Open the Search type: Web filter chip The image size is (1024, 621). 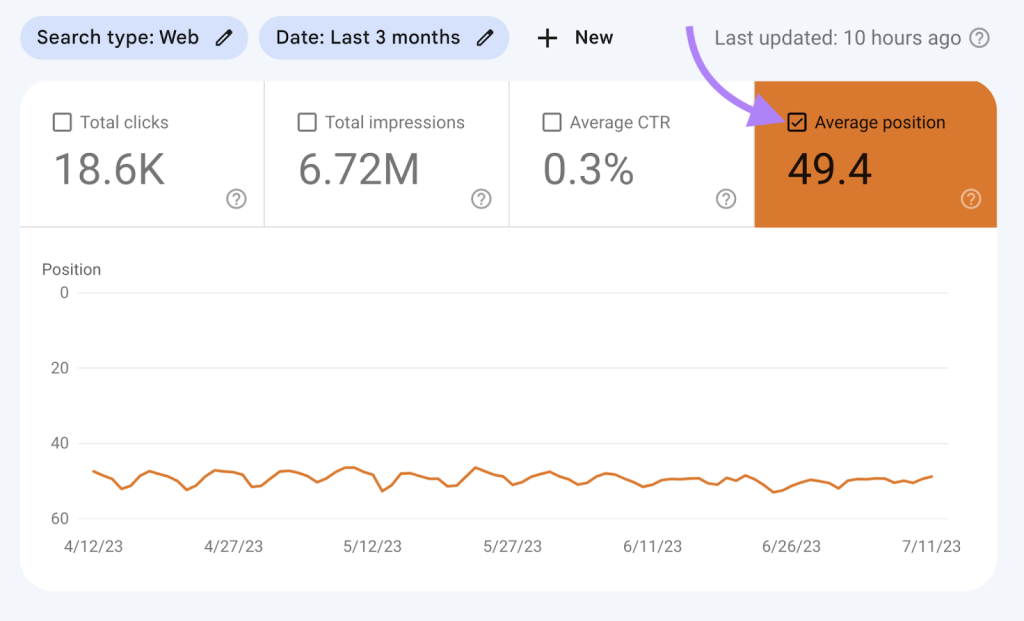pos(118,38)
